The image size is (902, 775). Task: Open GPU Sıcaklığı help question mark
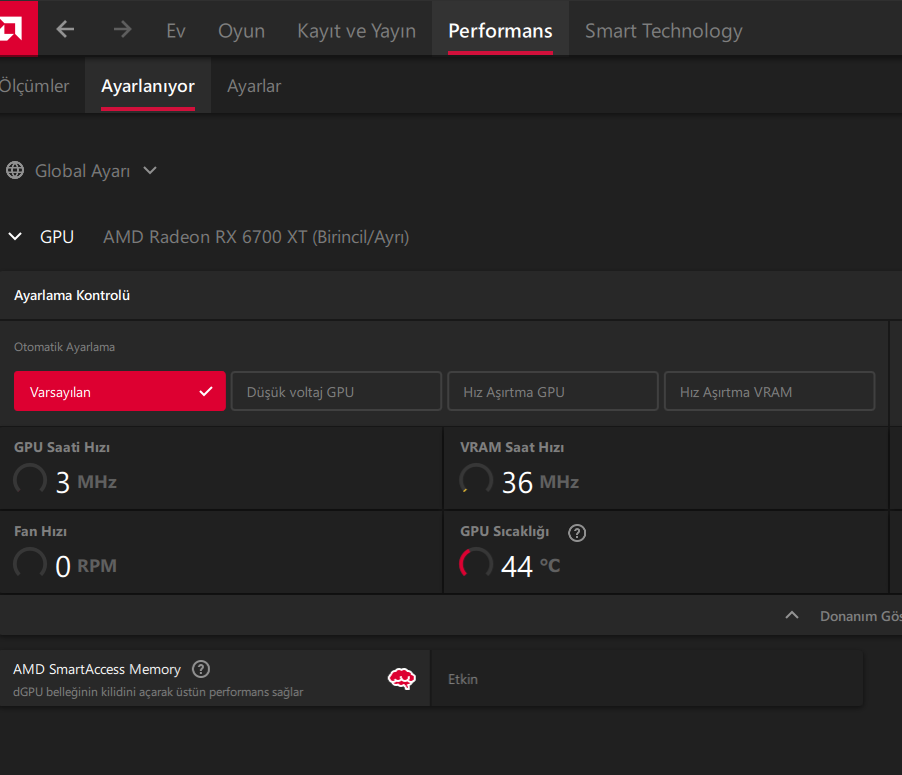tap(577, 533)
